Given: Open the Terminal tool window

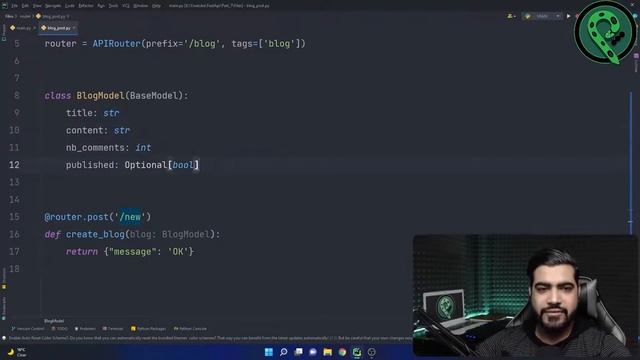Looking at the screenshot, I should 113,329.
